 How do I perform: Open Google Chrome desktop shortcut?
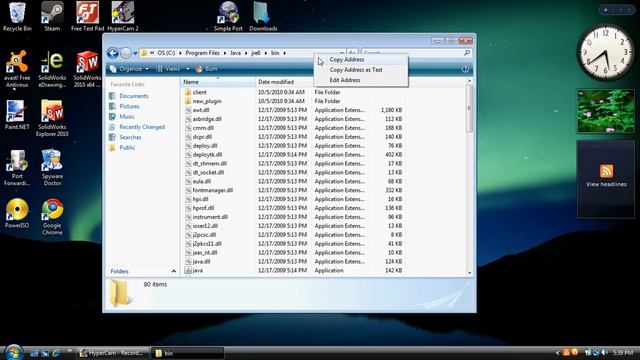(52, 217)
